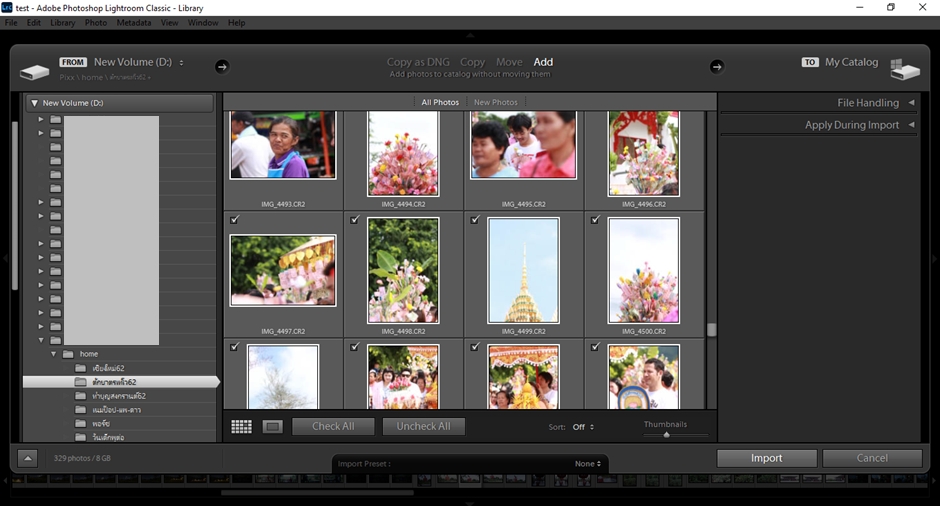The width and height of the screenshot is (940, 506).
Task: Select the highlighted folder under home
Action: [120, 382]
